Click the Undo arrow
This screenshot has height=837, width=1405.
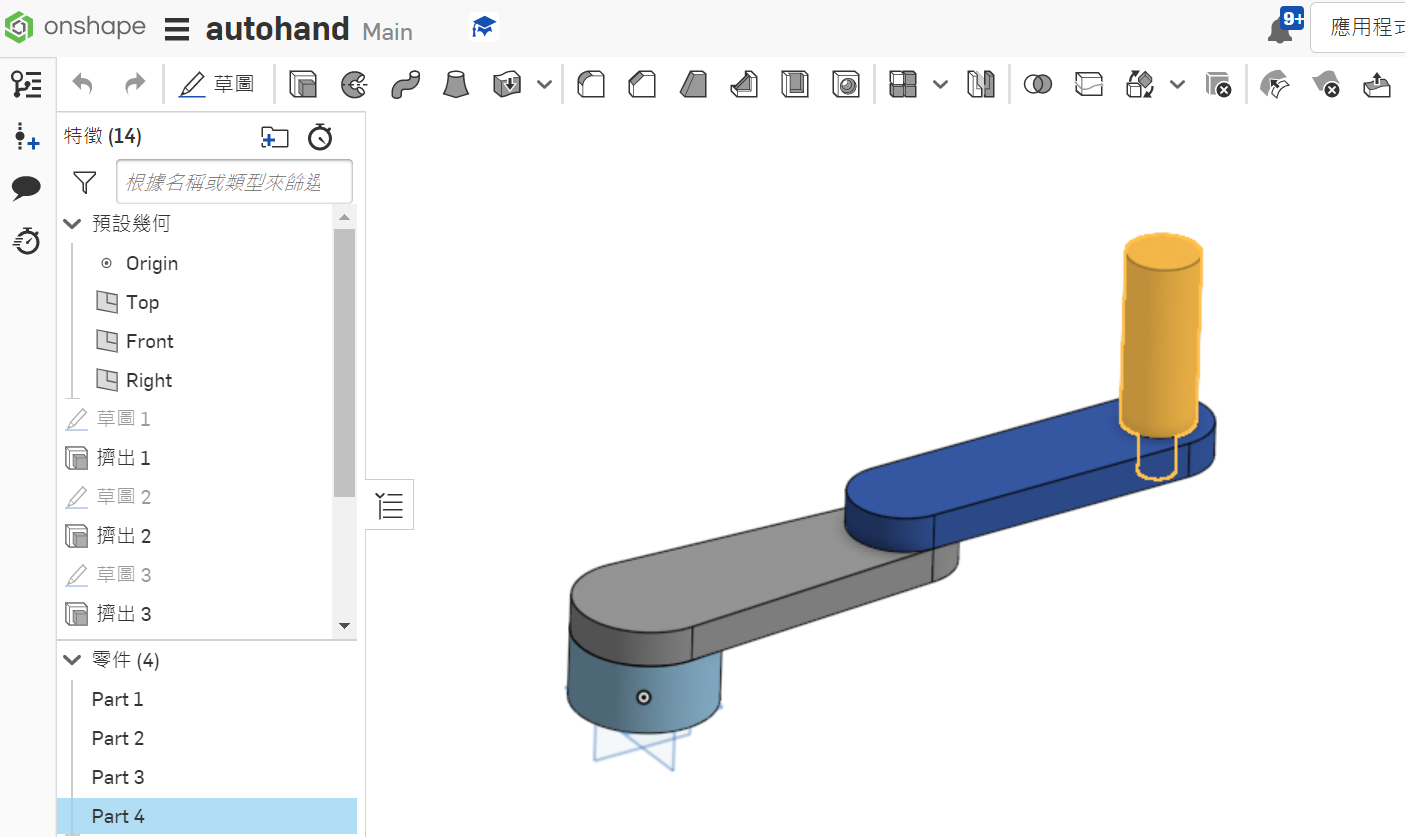(x=83, y=85)
